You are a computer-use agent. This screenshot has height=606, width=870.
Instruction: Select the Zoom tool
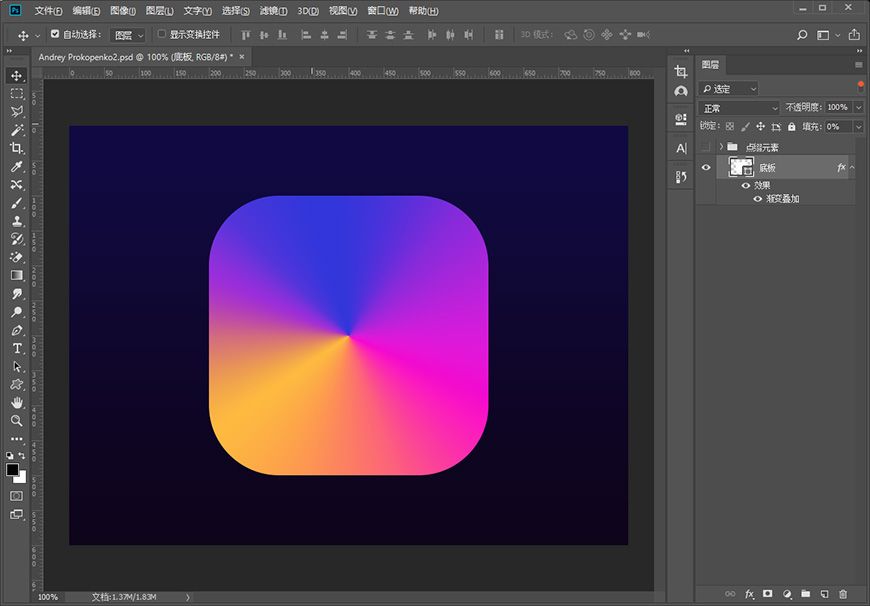[x=17, y=421]
